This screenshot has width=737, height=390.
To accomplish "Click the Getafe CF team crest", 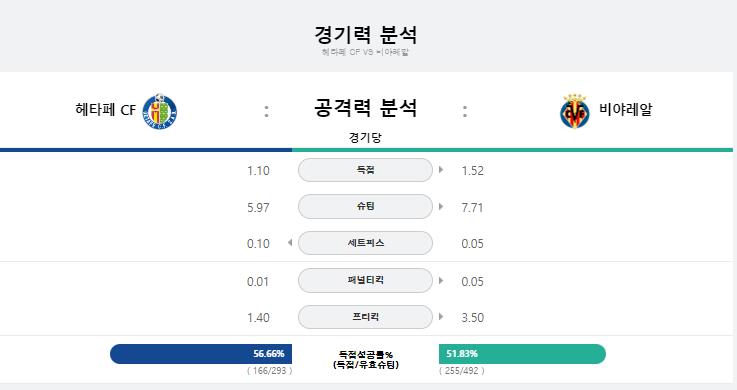I will pos(160,111).
